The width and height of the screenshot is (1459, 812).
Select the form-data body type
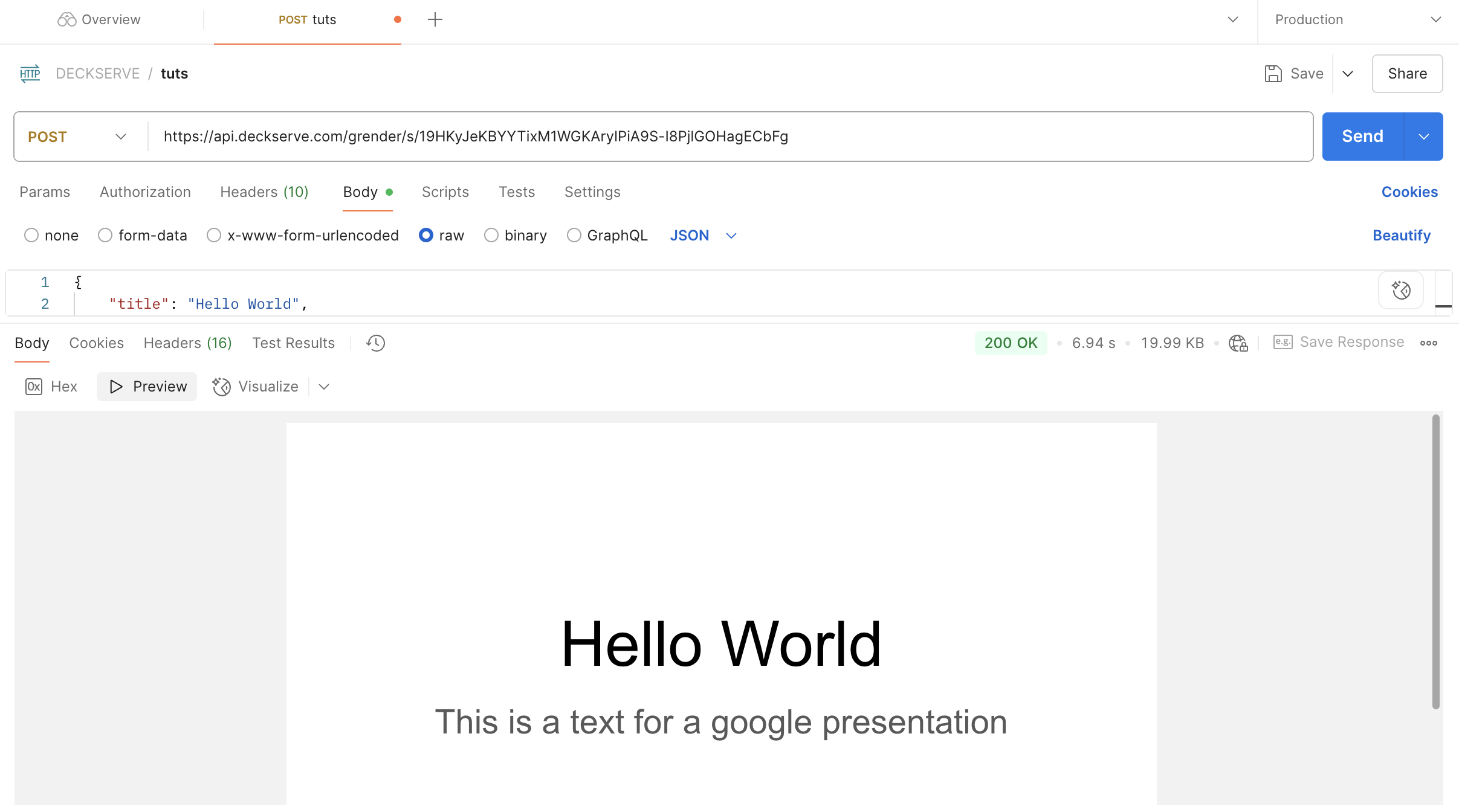pos(143,236)
